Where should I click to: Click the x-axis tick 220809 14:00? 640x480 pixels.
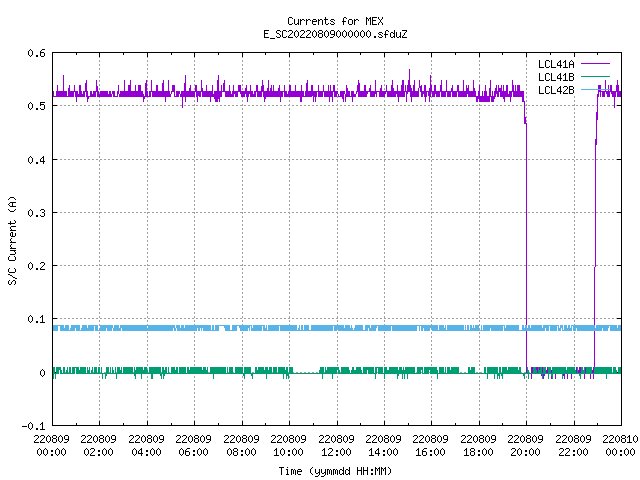pyautogui.click(x=383, y=445)
